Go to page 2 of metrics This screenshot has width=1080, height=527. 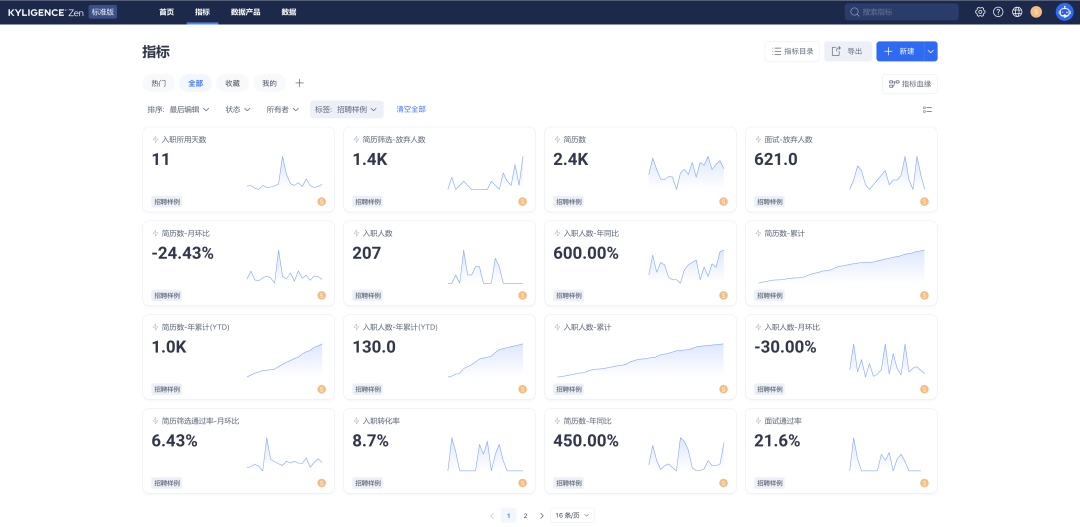click(x=525, y=515)
